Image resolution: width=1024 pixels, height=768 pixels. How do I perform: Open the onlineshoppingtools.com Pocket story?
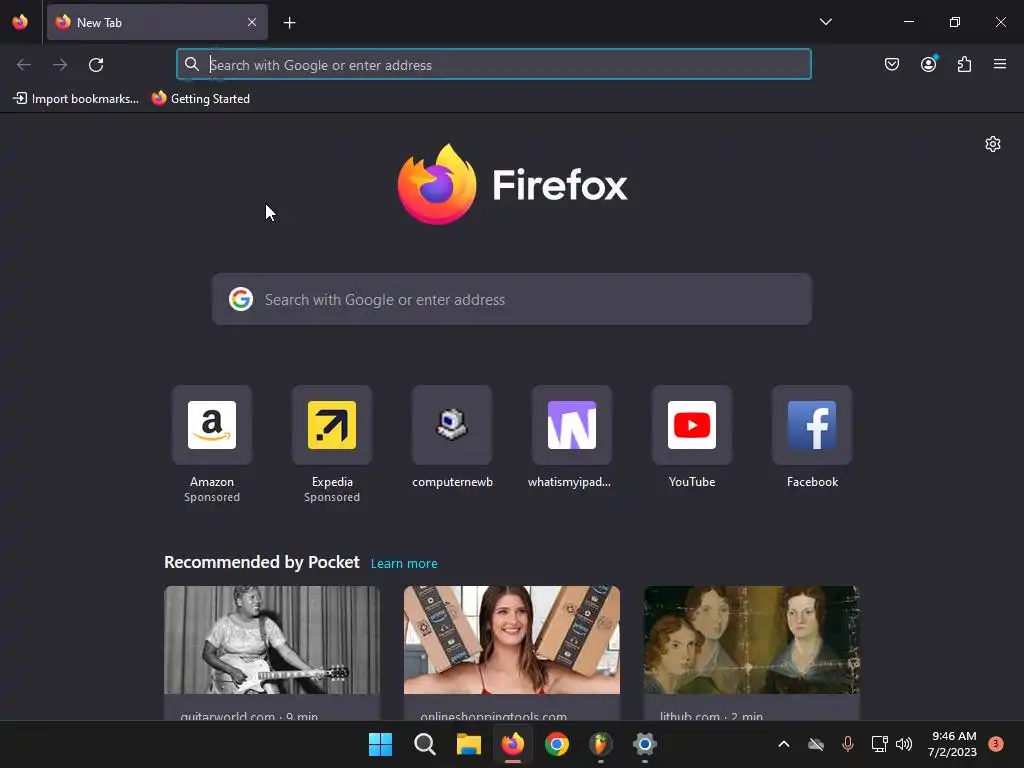(x=511, y=653)
